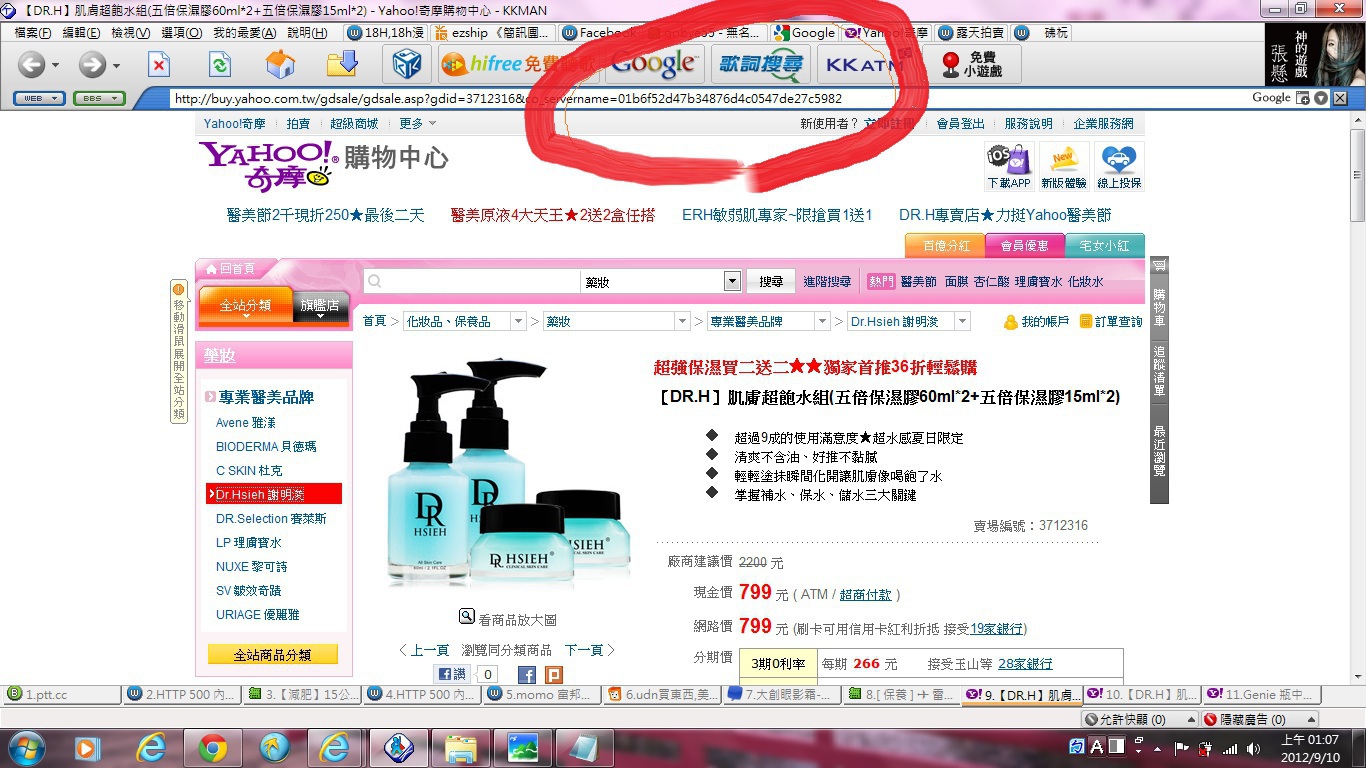This screenshot has width=1366, height=768.
Task: Refresh the page with the green reload icon
Action: coord(219,66)
